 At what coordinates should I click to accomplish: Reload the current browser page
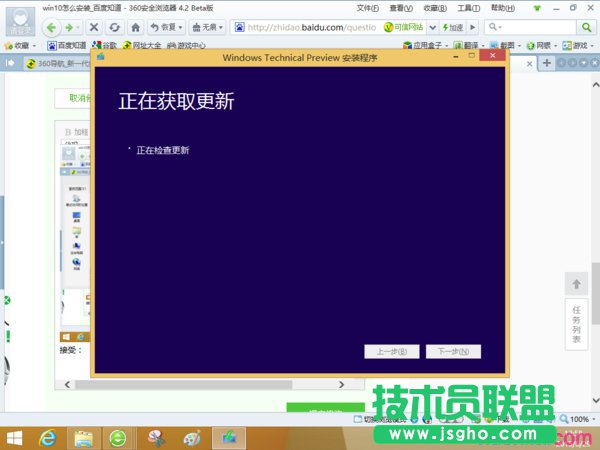(x=114, y=28)
